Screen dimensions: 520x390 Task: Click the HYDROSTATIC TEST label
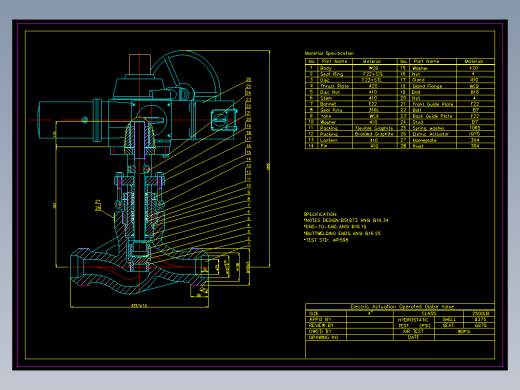413,323
